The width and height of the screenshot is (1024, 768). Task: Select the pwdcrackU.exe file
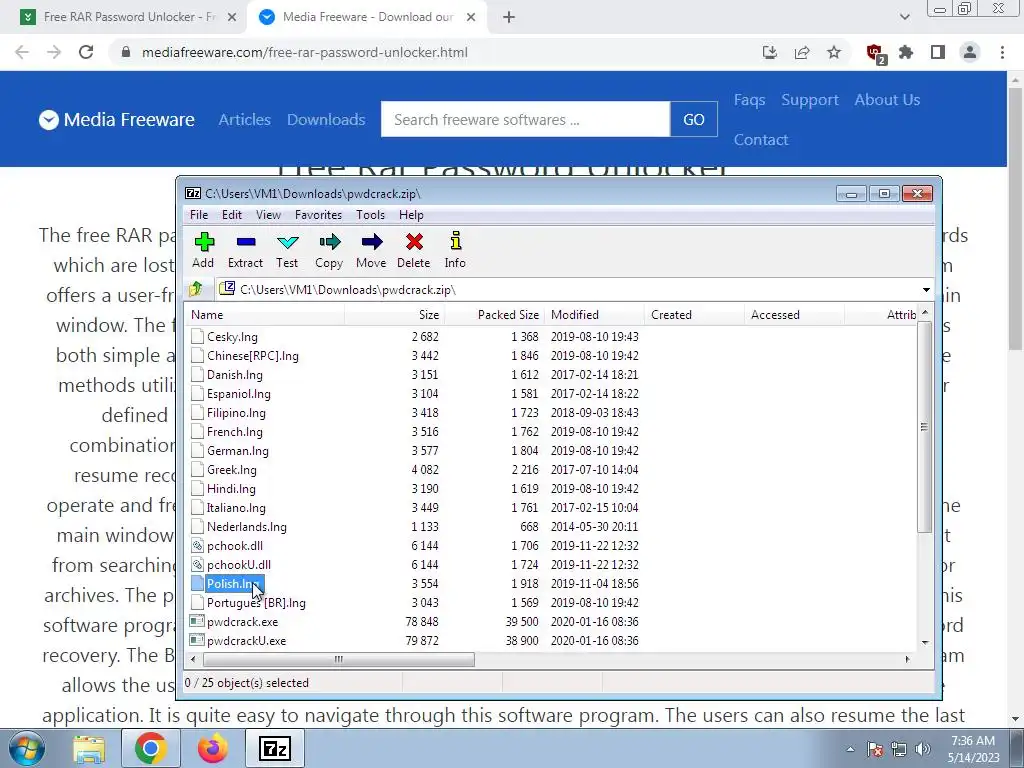pos(246,641)
